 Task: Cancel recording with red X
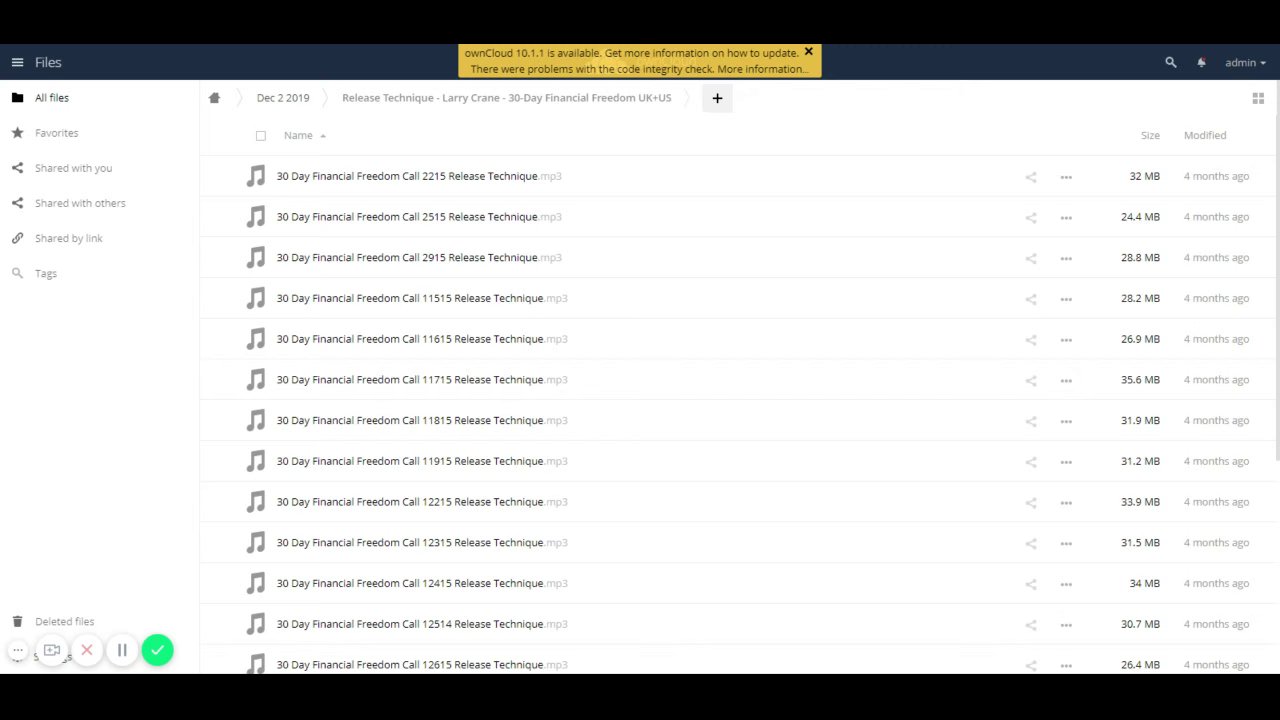(87, 650)
